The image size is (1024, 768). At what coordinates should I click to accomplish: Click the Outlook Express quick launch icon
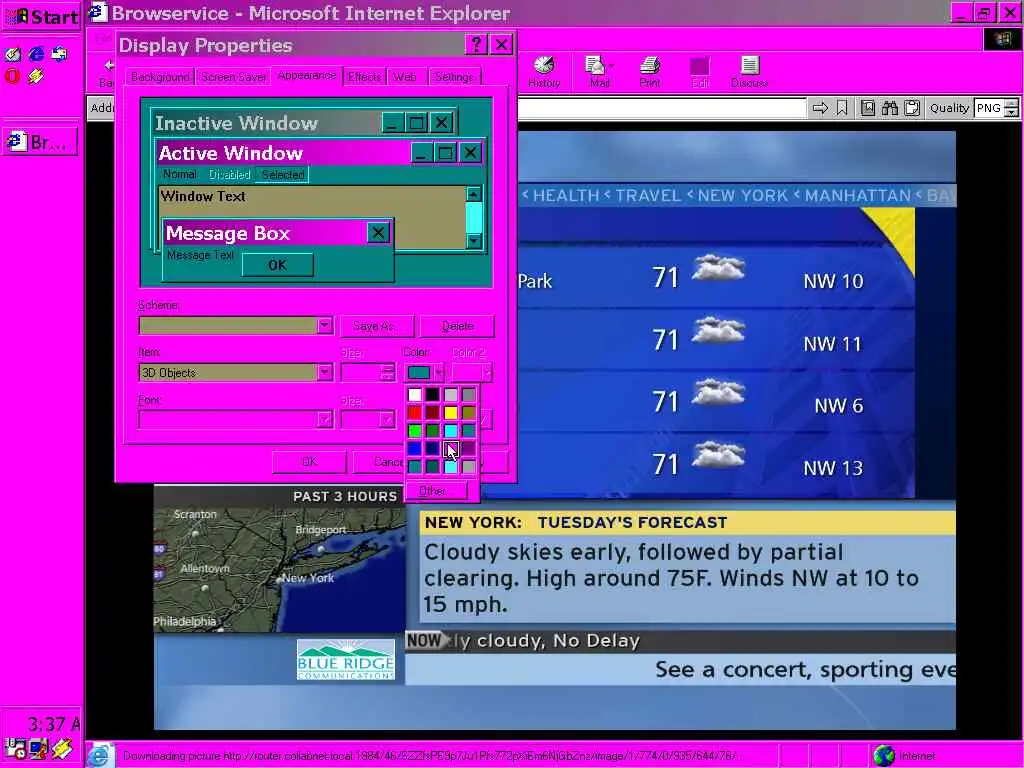click(x=59, y=54)
